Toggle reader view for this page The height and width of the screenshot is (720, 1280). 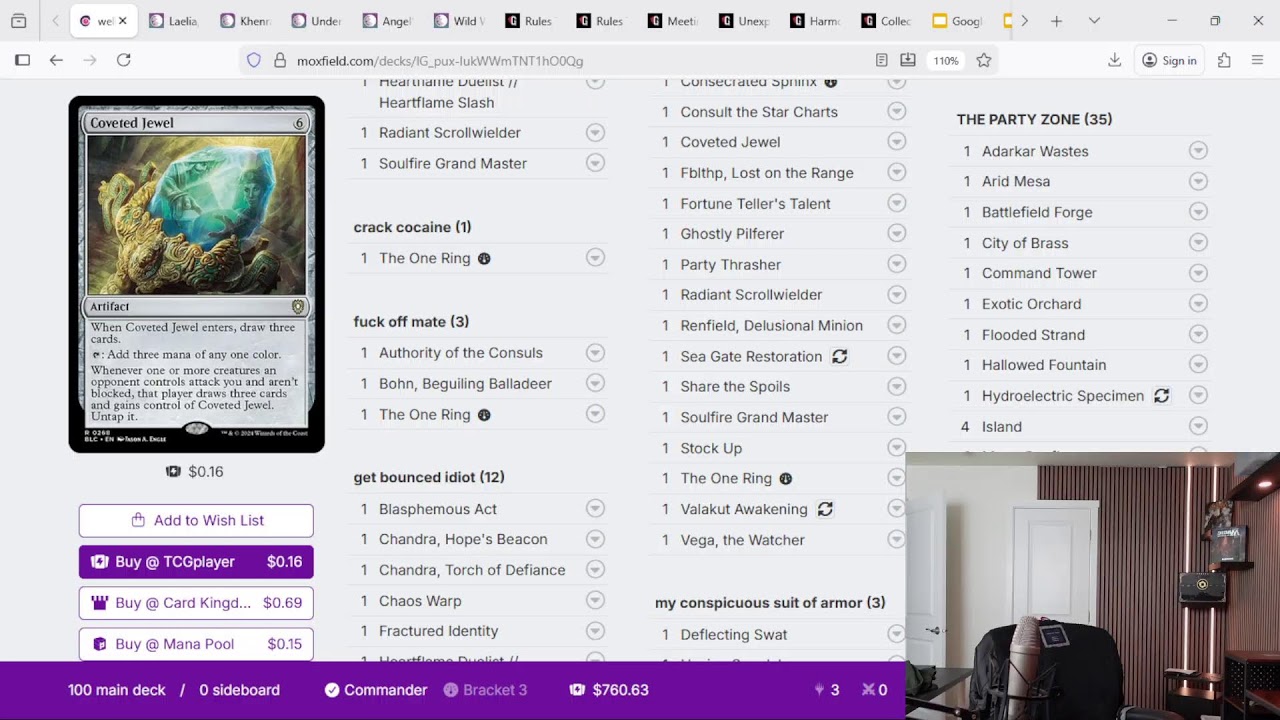[x=881, y=60]
